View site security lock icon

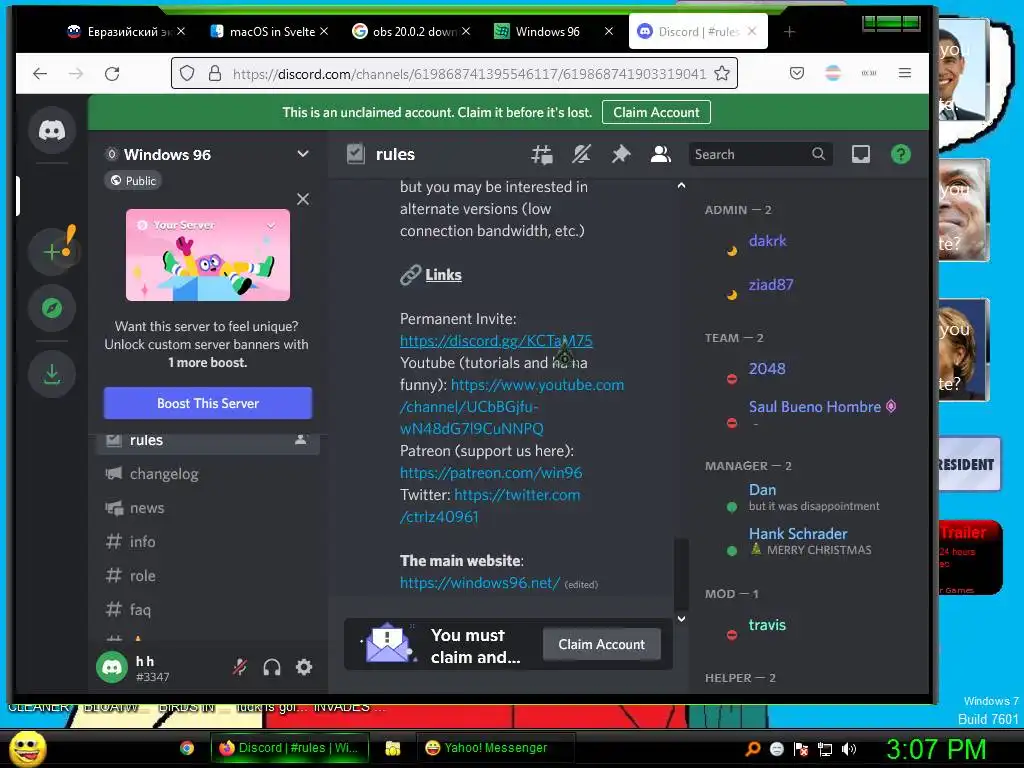[215, 73]
